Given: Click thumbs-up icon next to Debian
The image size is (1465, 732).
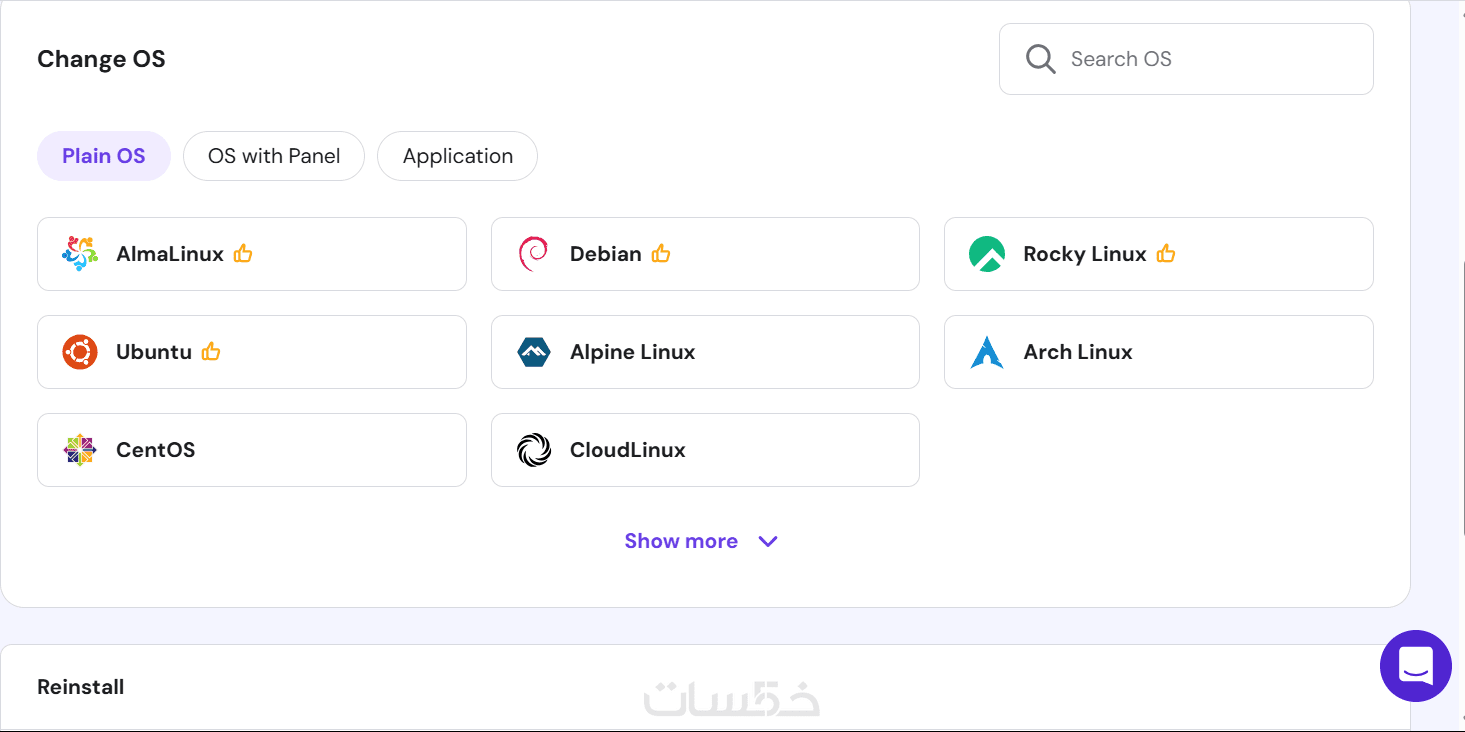Looking at the screenshot, I should 661,254.
